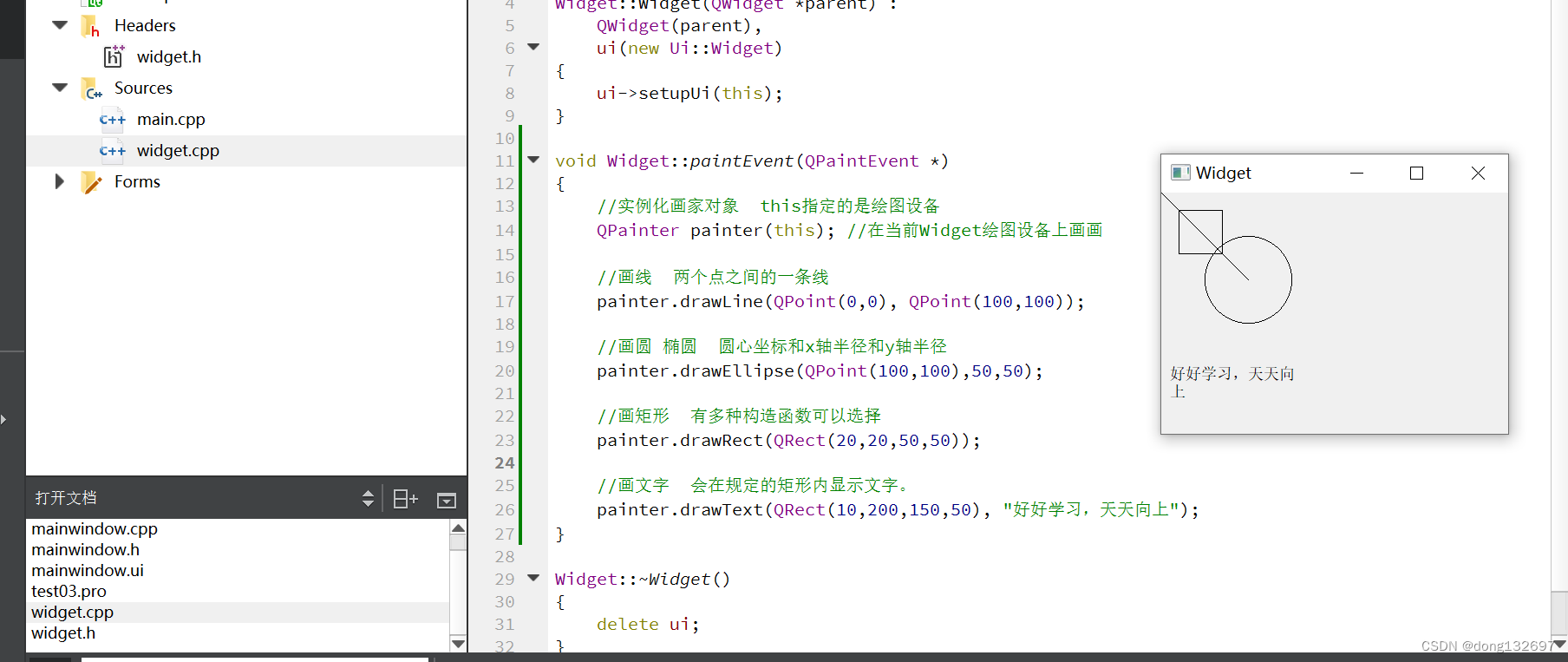Click the drawEllipse code on line 20
1568x662 pixels.
(820, 370)
